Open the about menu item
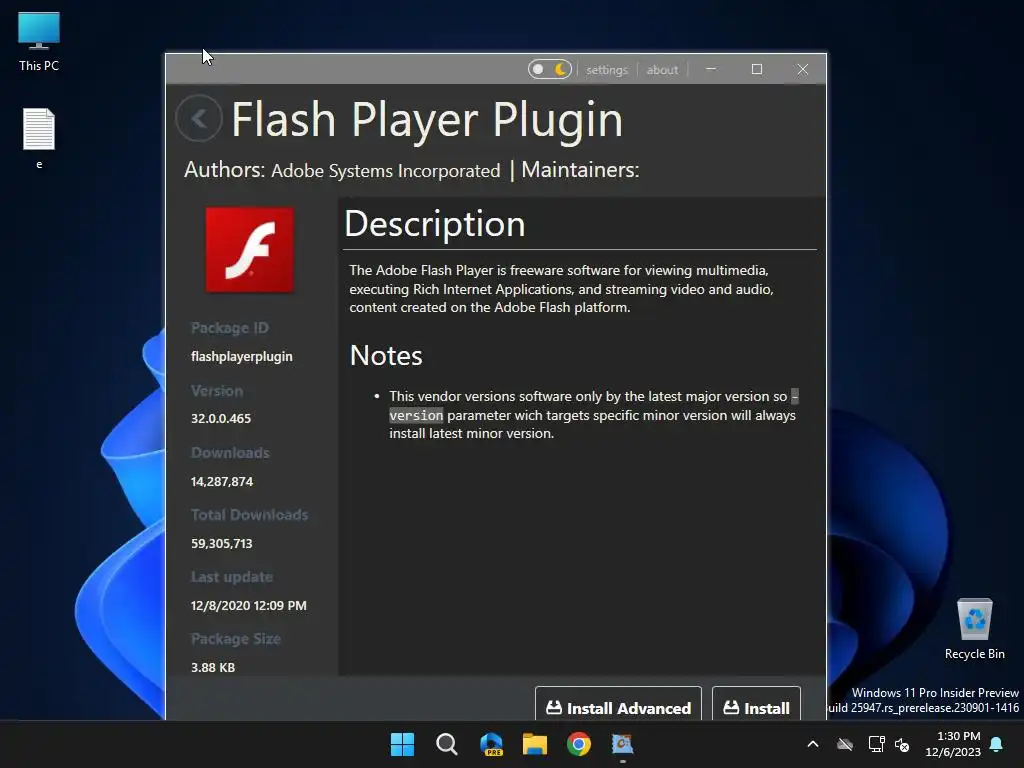The height and width of the screenshot is (768, 1024). (662, 70)
